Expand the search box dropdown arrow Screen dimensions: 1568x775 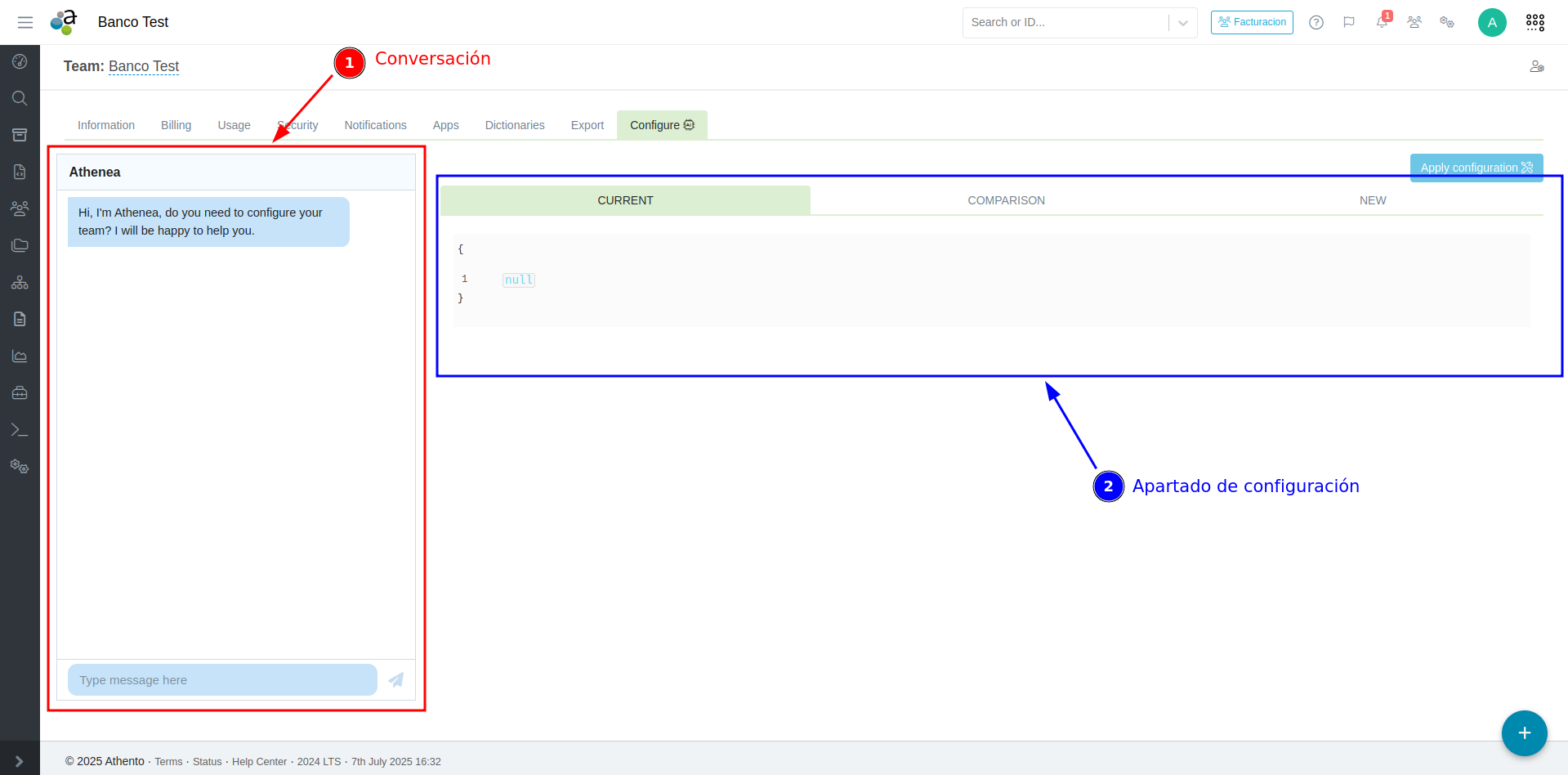click(x=1182, y=23)
